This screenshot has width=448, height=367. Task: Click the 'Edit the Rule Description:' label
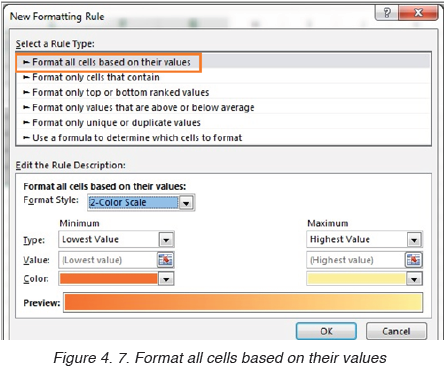click(x=71, y=165)
